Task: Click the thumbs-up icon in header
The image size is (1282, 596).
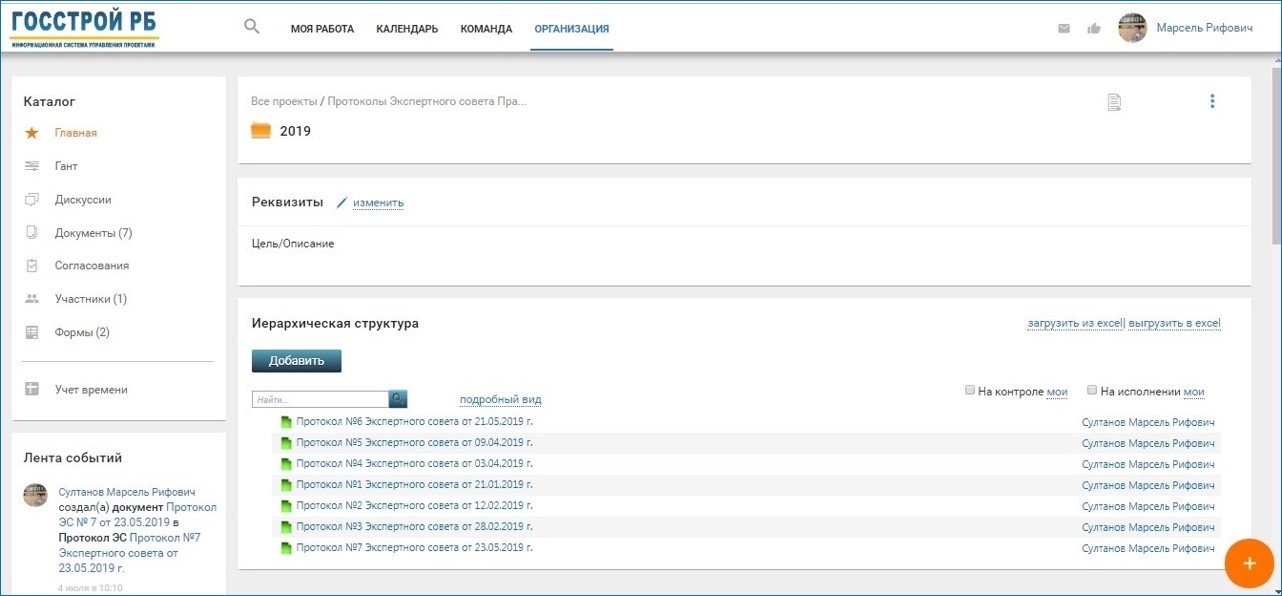Action: pos(1094,29)
